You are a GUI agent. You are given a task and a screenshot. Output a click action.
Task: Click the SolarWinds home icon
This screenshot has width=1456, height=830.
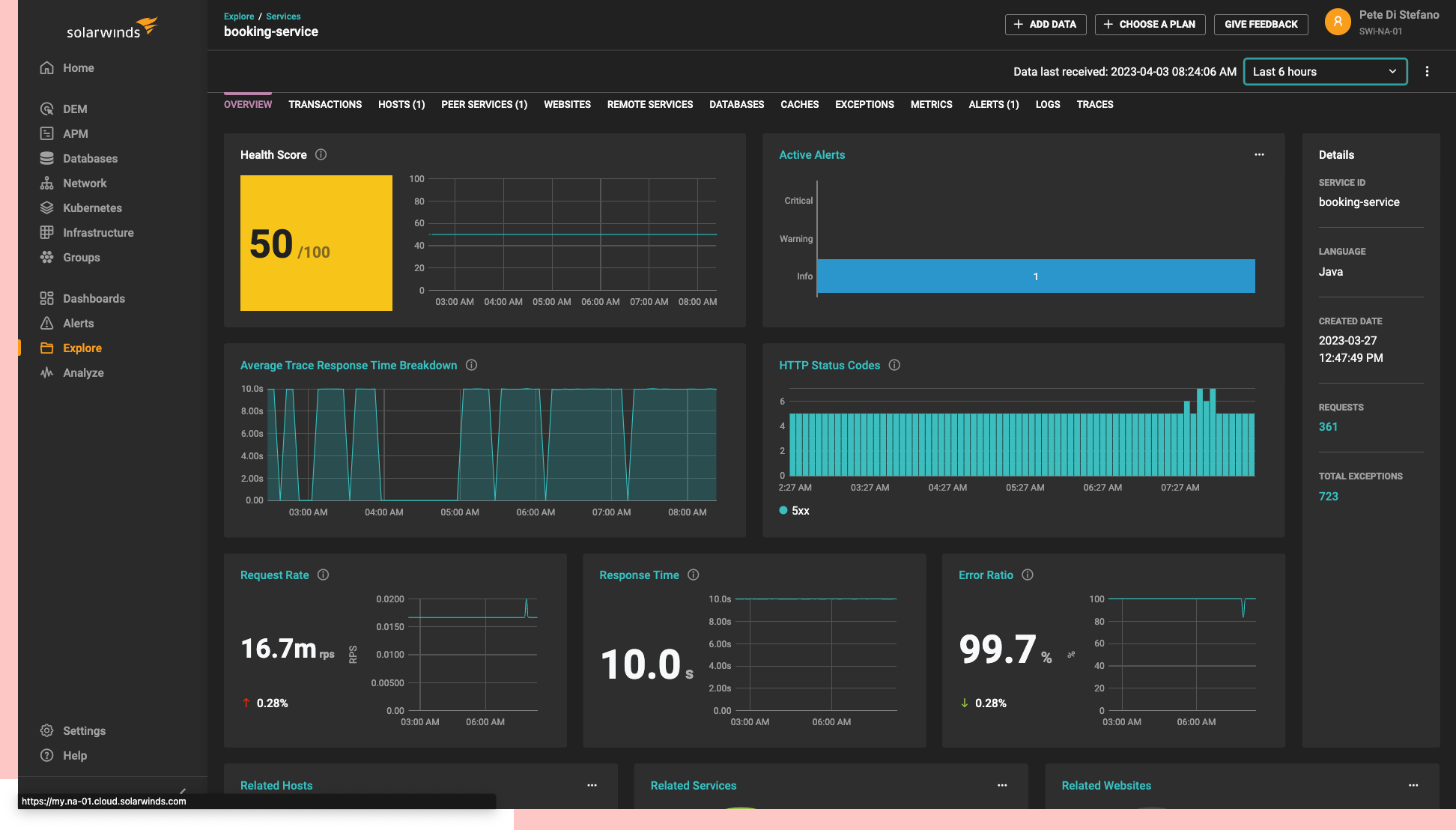pyautogui.click(x=47, y=67)
